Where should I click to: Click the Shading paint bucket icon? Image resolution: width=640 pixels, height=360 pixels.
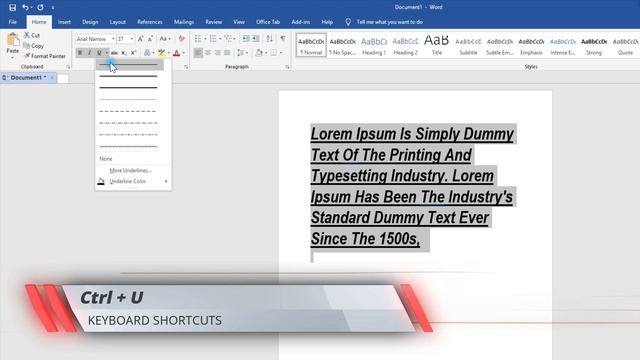point(259,53)
